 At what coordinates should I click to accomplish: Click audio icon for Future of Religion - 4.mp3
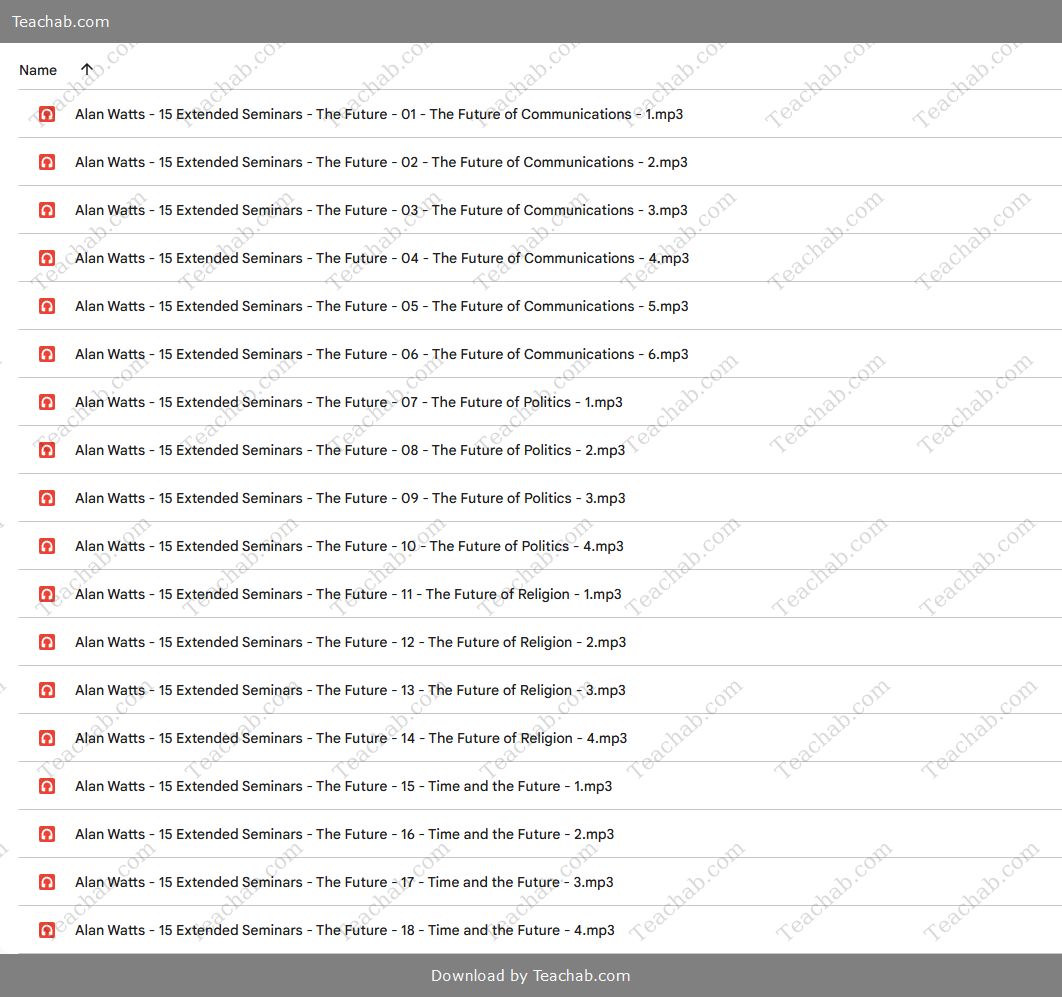point(47,738)
